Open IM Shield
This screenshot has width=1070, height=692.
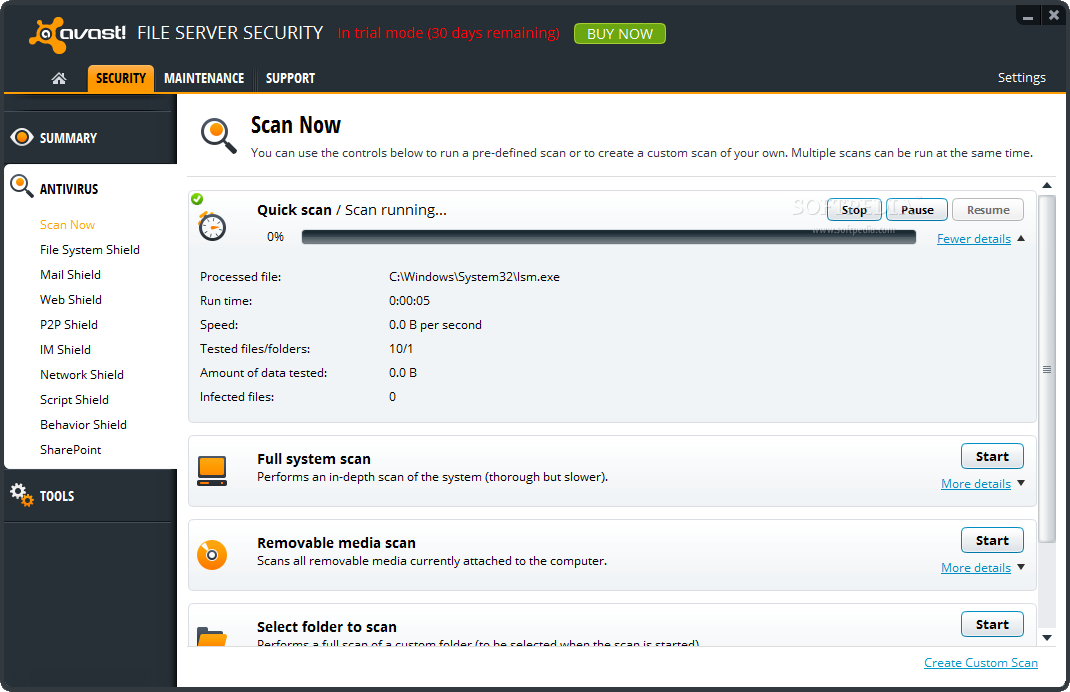65,349
